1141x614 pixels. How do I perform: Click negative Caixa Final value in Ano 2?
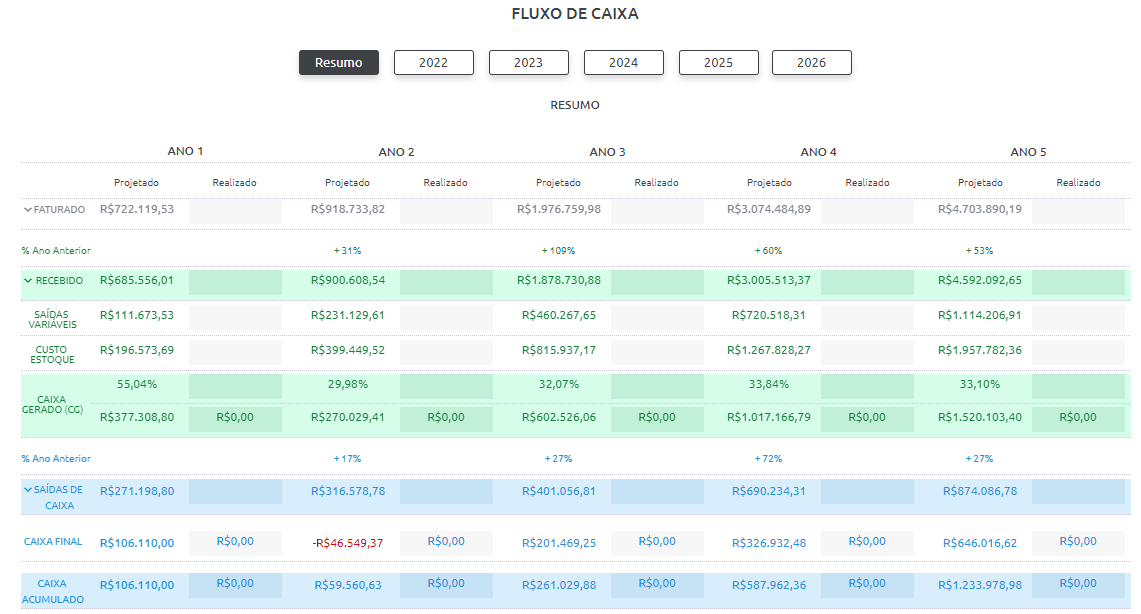click(x=347, y=543)
